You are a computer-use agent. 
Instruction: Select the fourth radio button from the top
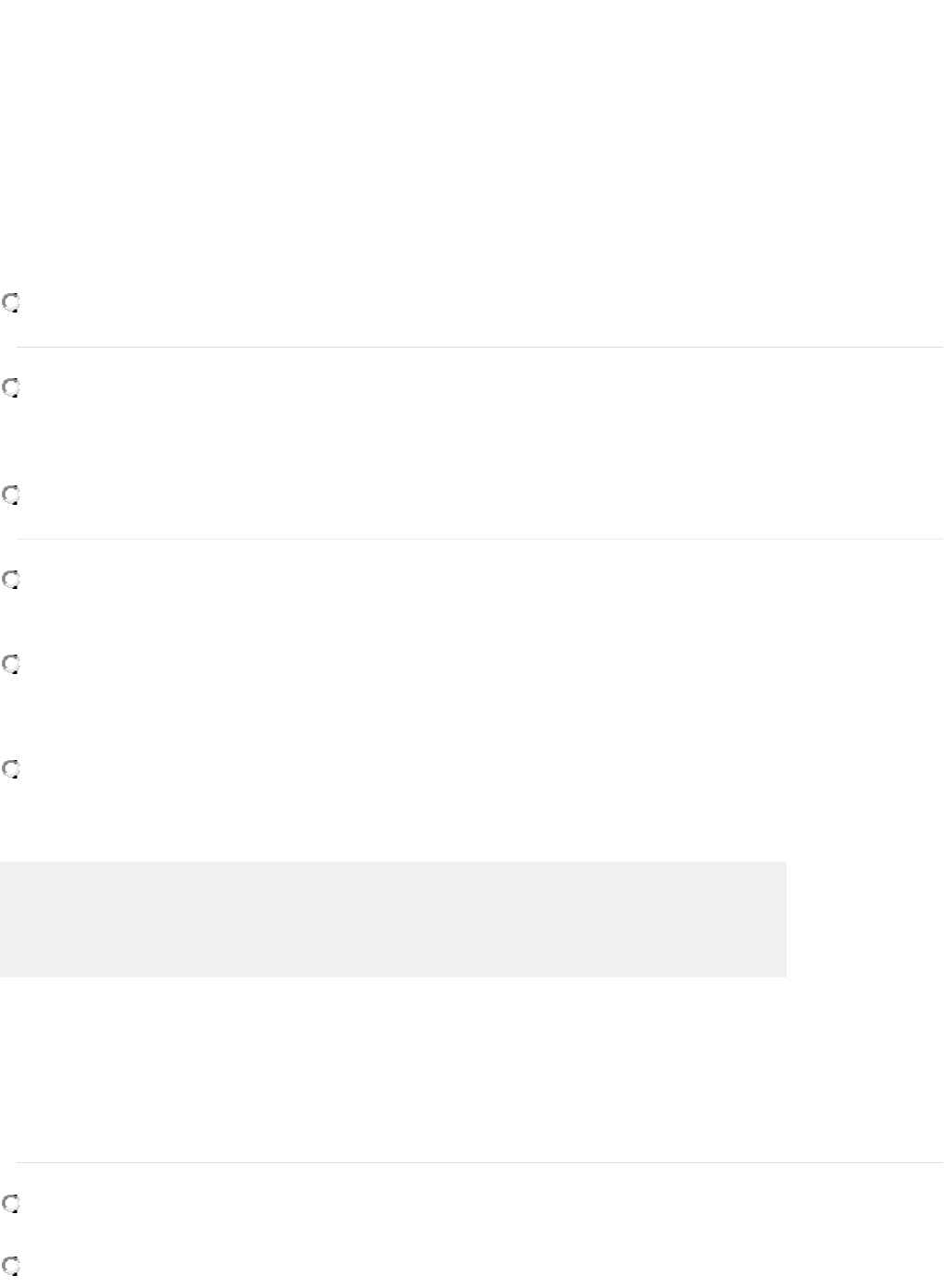click(11, 581)
